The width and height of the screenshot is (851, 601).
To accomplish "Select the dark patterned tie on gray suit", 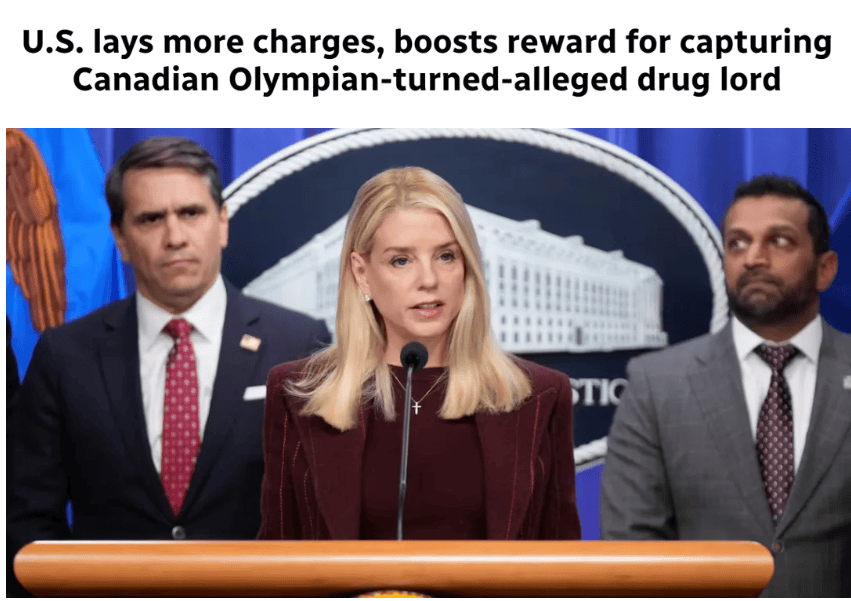I will pyautogui.click(x=775, y=429).
